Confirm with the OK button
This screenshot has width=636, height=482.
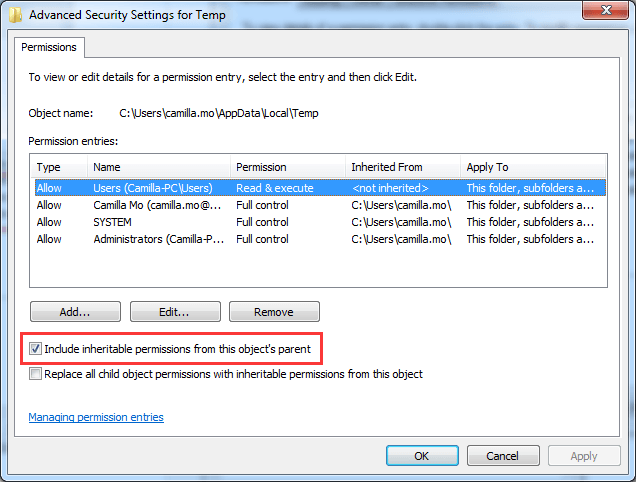(422, 456)
